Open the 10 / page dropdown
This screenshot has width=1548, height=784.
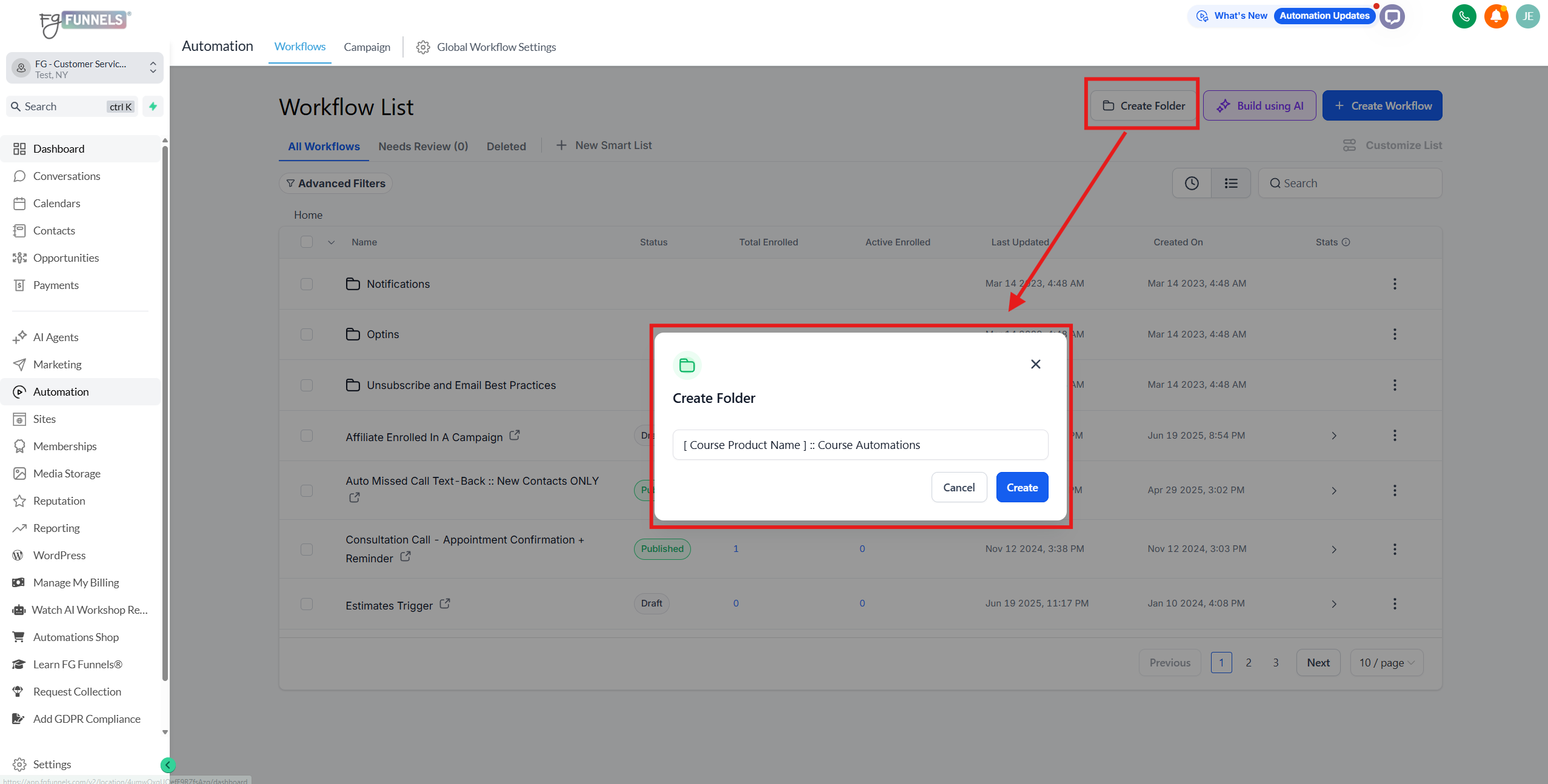tap(1386, 663)
